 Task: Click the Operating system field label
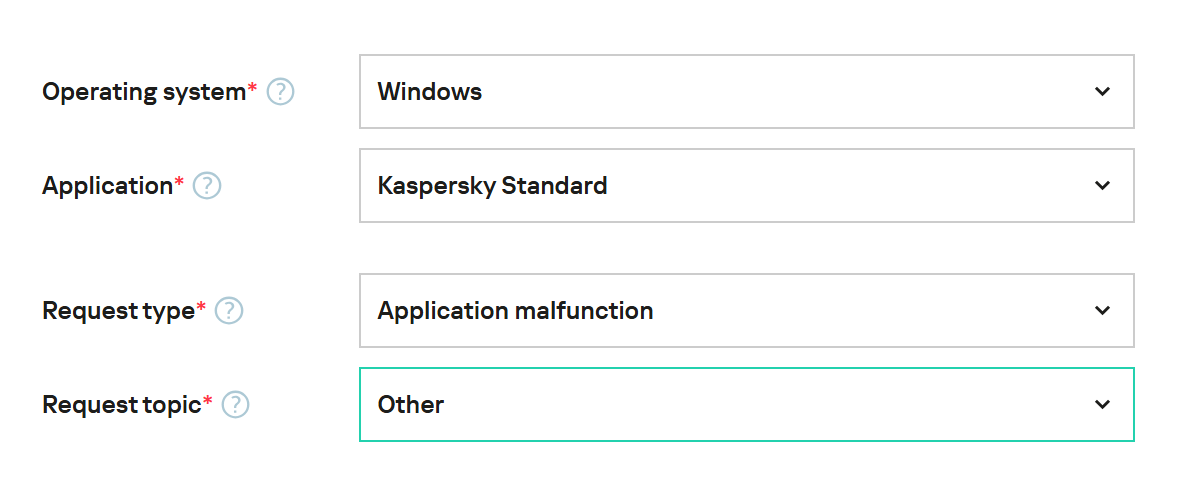pos(143,92)
